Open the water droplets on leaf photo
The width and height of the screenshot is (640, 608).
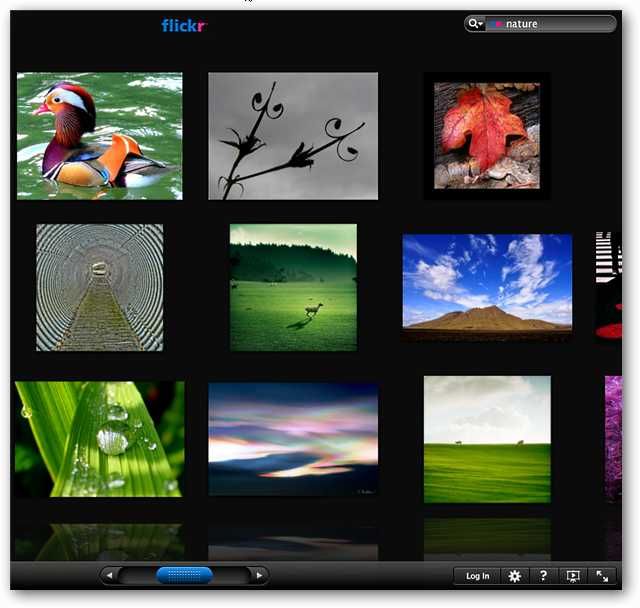click(x=100, y=439)
